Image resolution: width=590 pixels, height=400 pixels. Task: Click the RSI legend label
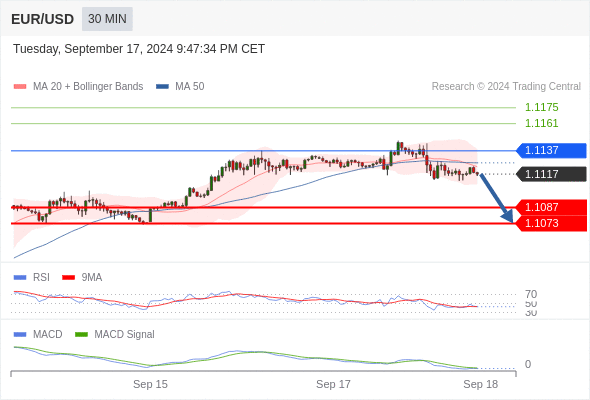click(x=41, y=278)
